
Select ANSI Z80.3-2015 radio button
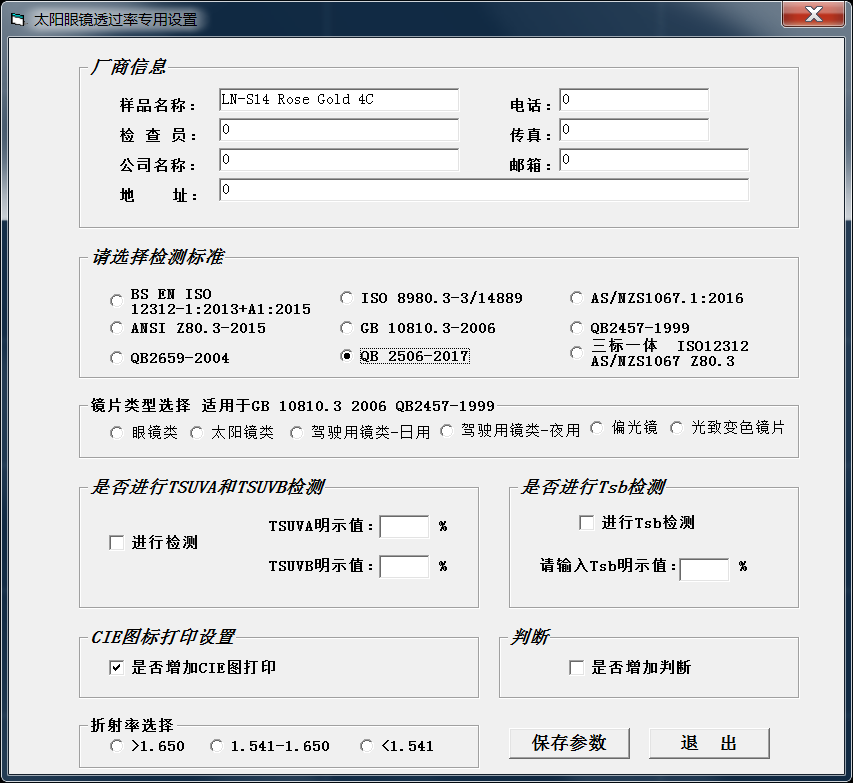(117, 328)
